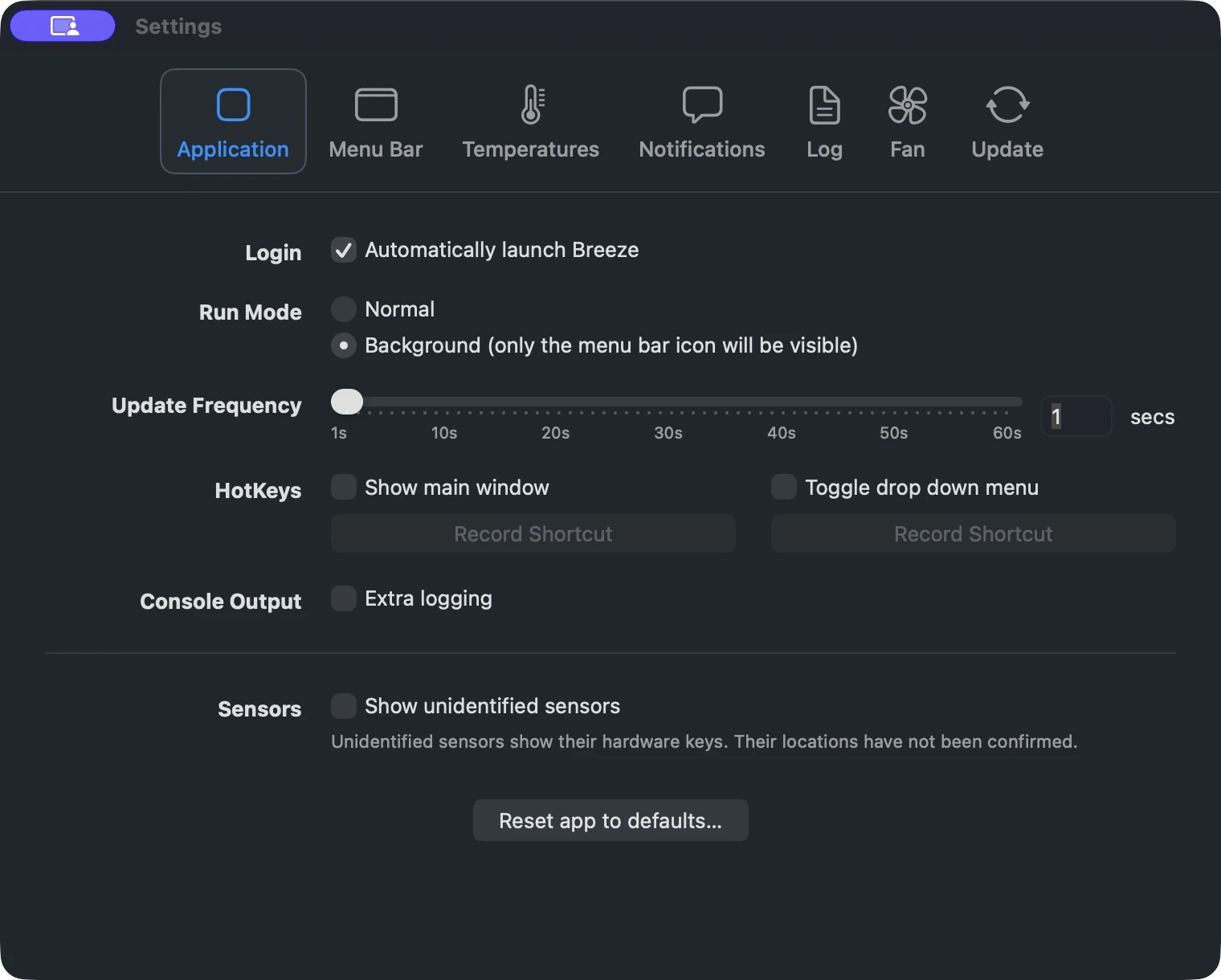1221x980 pixels.
Task: Click Reset app to defaults button
Action: tap(610, 820)
